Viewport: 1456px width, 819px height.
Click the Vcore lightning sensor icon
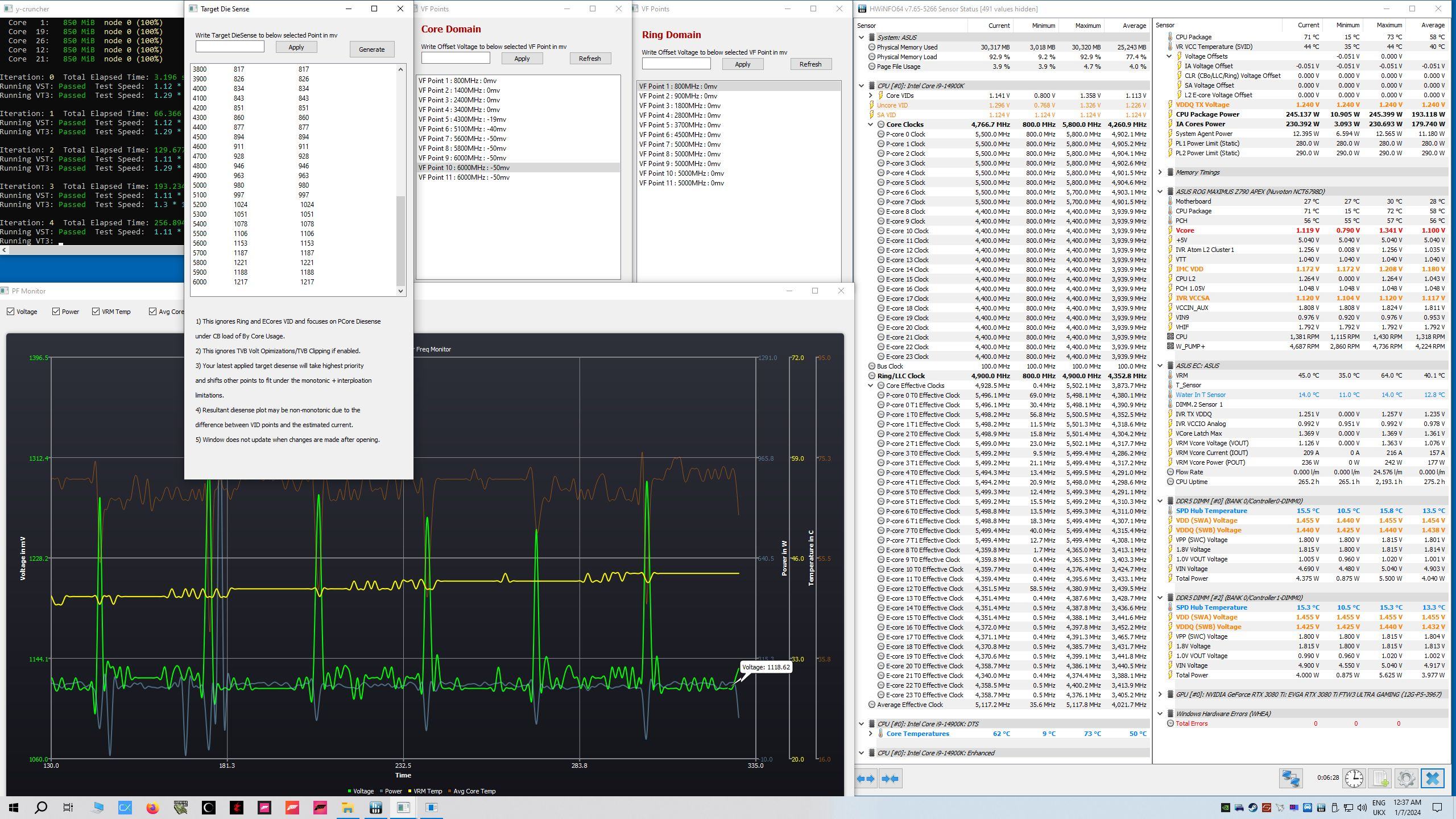tap(1170, 230)
